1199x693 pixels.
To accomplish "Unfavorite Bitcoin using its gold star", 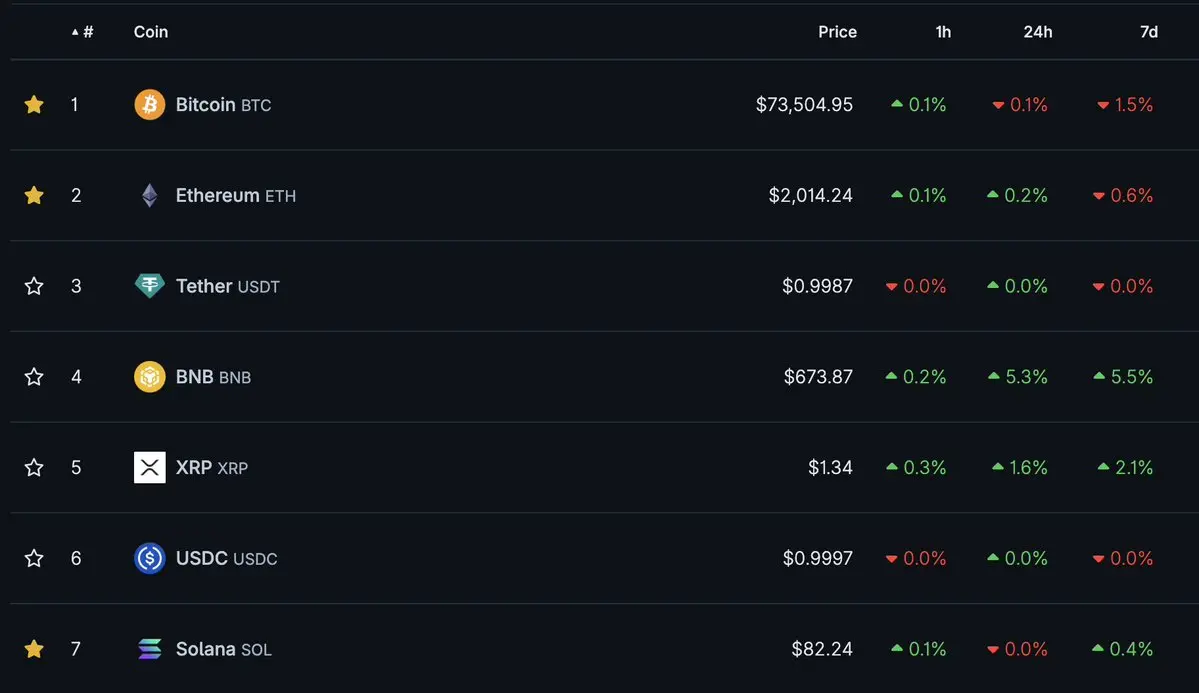I will pyautogui.click(x=34, y=104).
